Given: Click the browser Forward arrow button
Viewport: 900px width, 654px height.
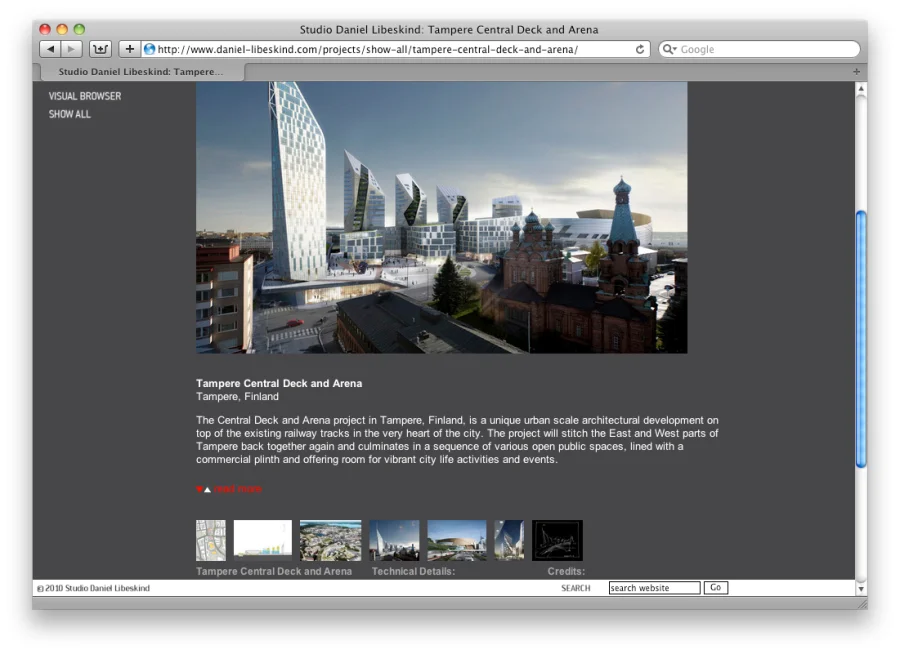Looking at the screenshot, I should coord(72,49).
